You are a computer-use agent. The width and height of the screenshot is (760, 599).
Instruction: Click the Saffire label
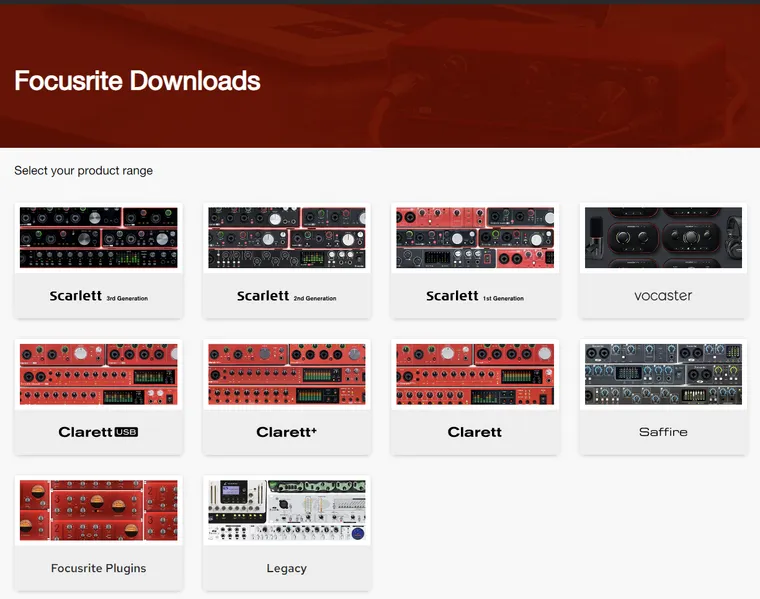click(x=663, y=432)
